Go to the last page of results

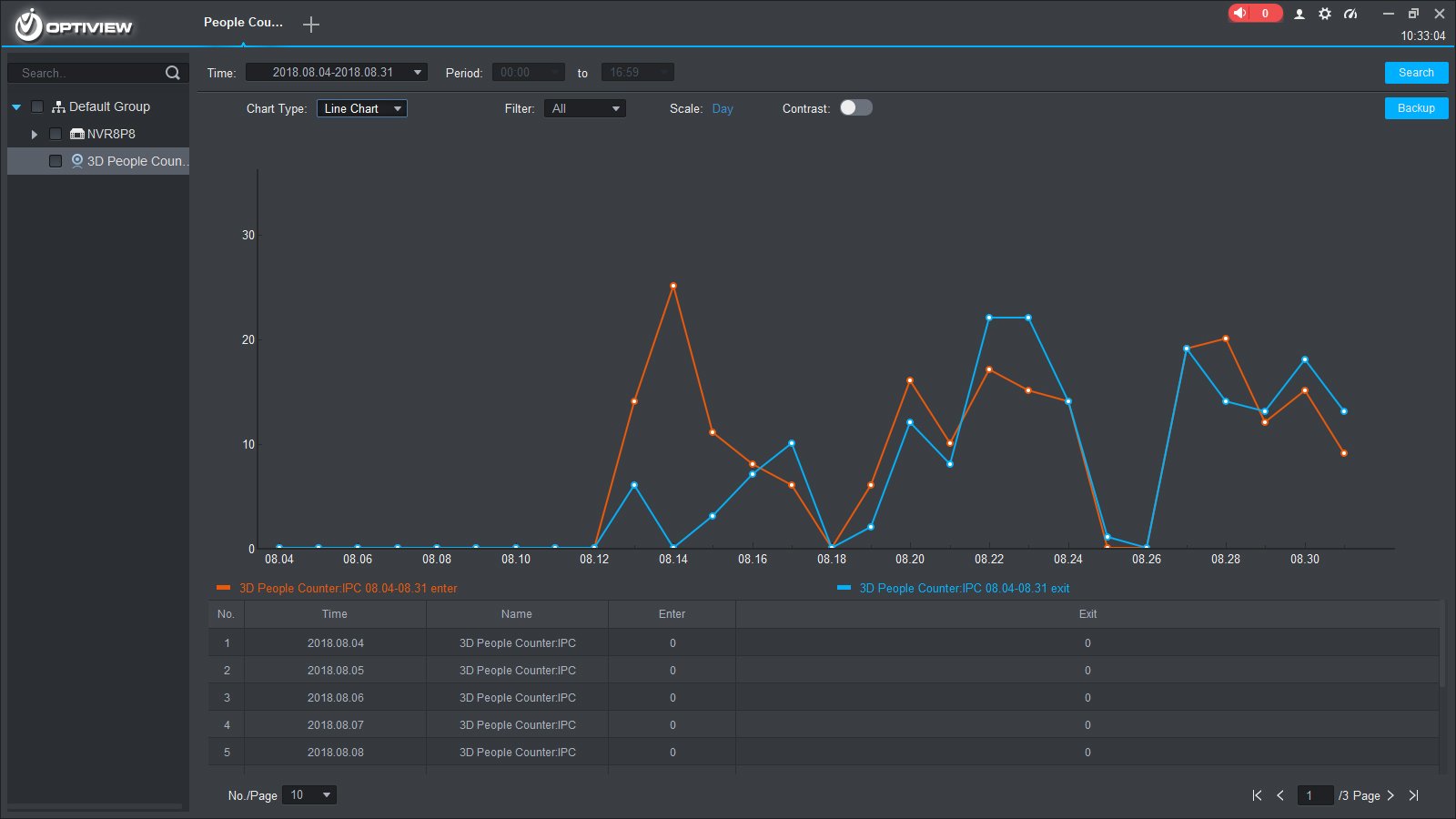(1413, 795)
